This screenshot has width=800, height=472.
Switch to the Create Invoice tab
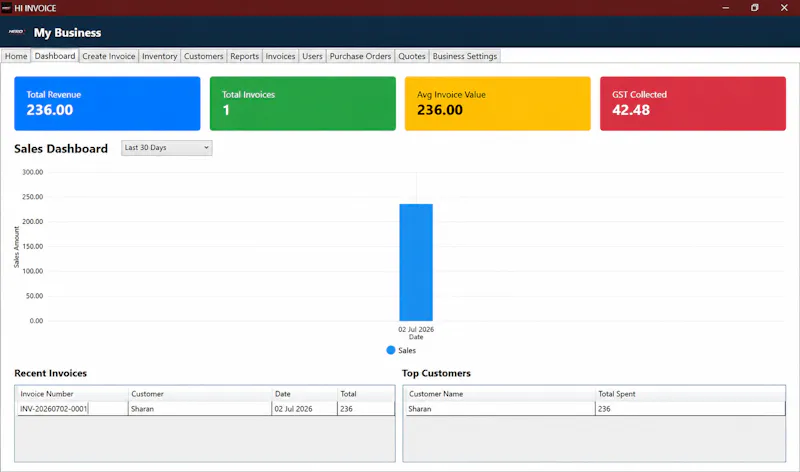point(109,56)
